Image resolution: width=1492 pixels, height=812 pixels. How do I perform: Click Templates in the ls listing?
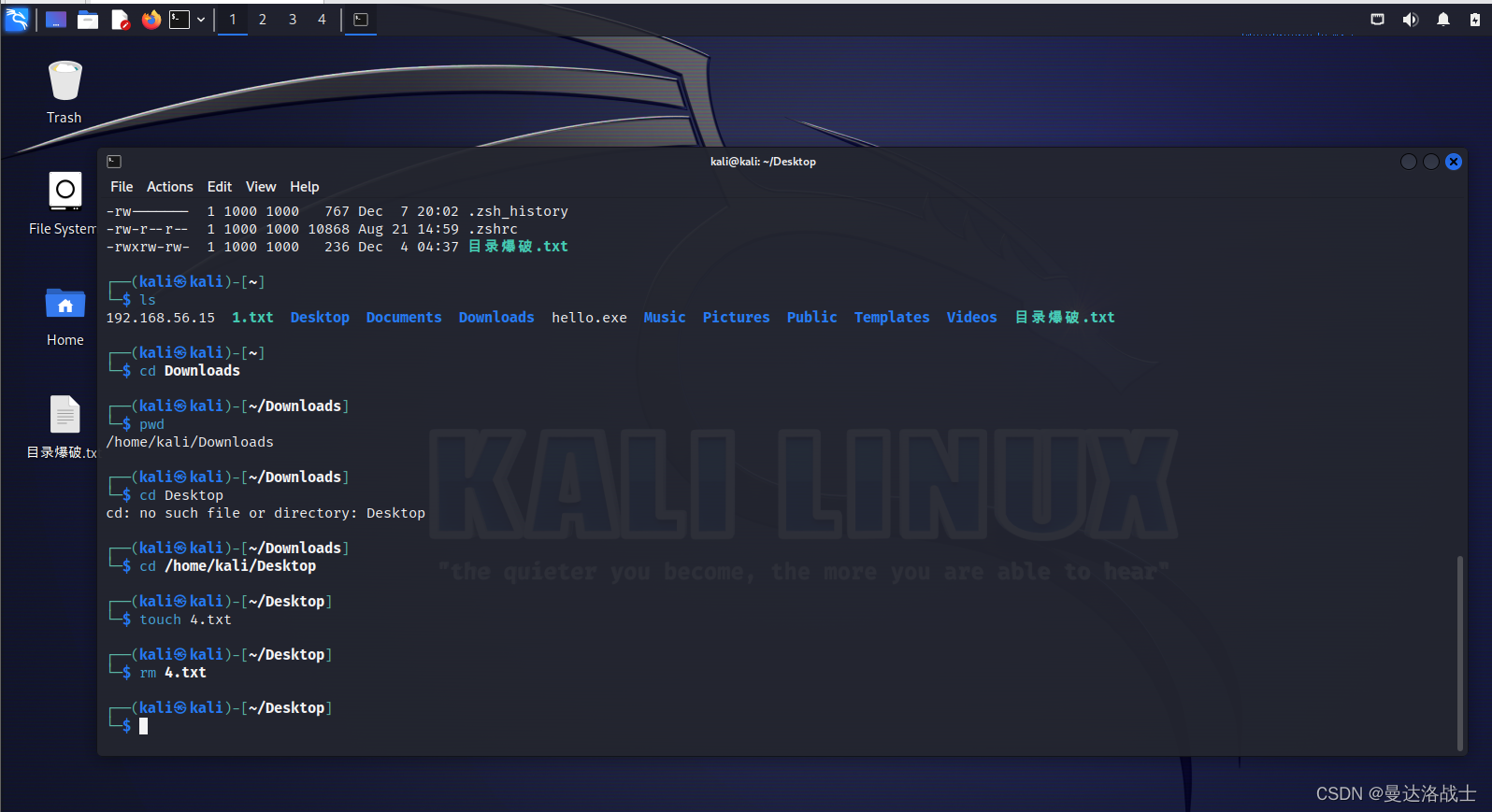tap(892, 318)
